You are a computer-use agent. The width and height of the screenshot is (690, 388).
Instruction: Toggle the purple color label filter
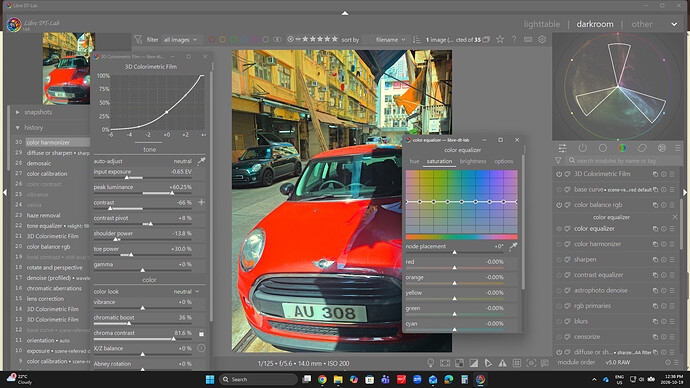click(255, 40)
